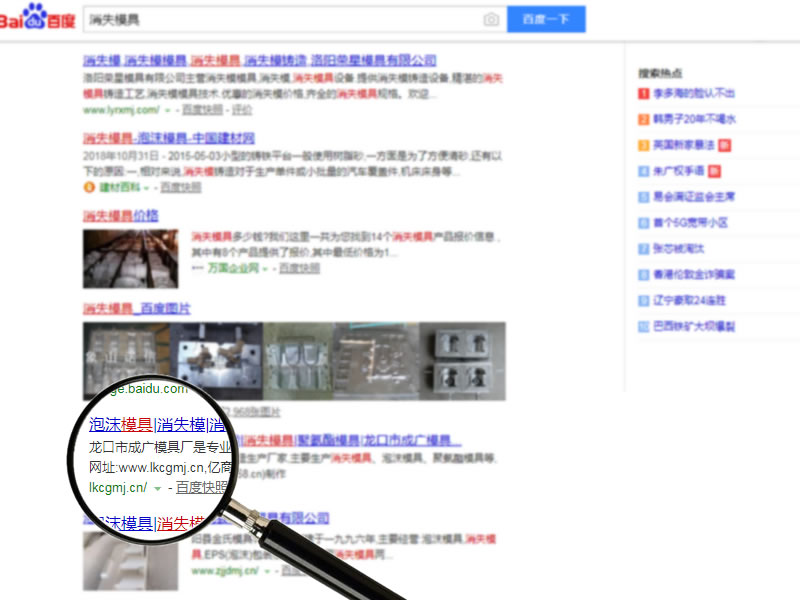Click rank 1 badge beside 李多海的脸认不出
The width and height of the screenshot is (800, 600).
[x=643, y=93]
